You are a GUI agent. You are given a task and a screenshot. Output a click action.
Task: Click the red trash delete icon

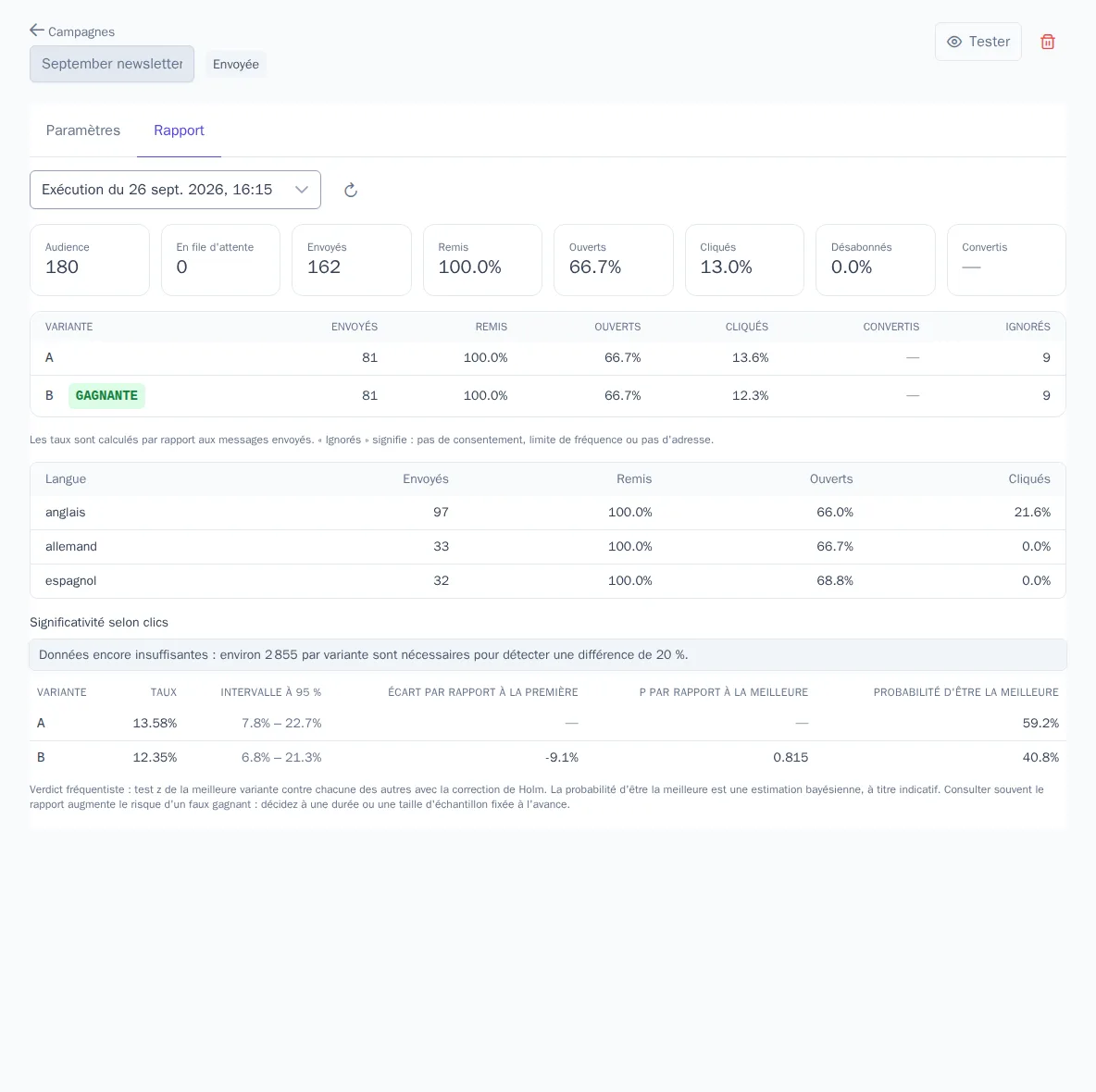coord(1047,42)
